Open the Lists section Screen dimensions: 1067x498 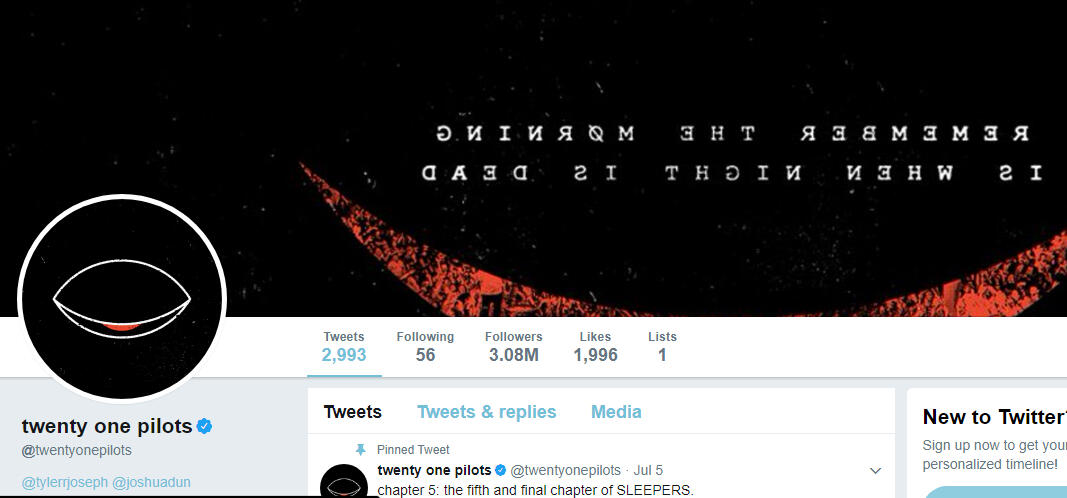[x=662, y=346]
